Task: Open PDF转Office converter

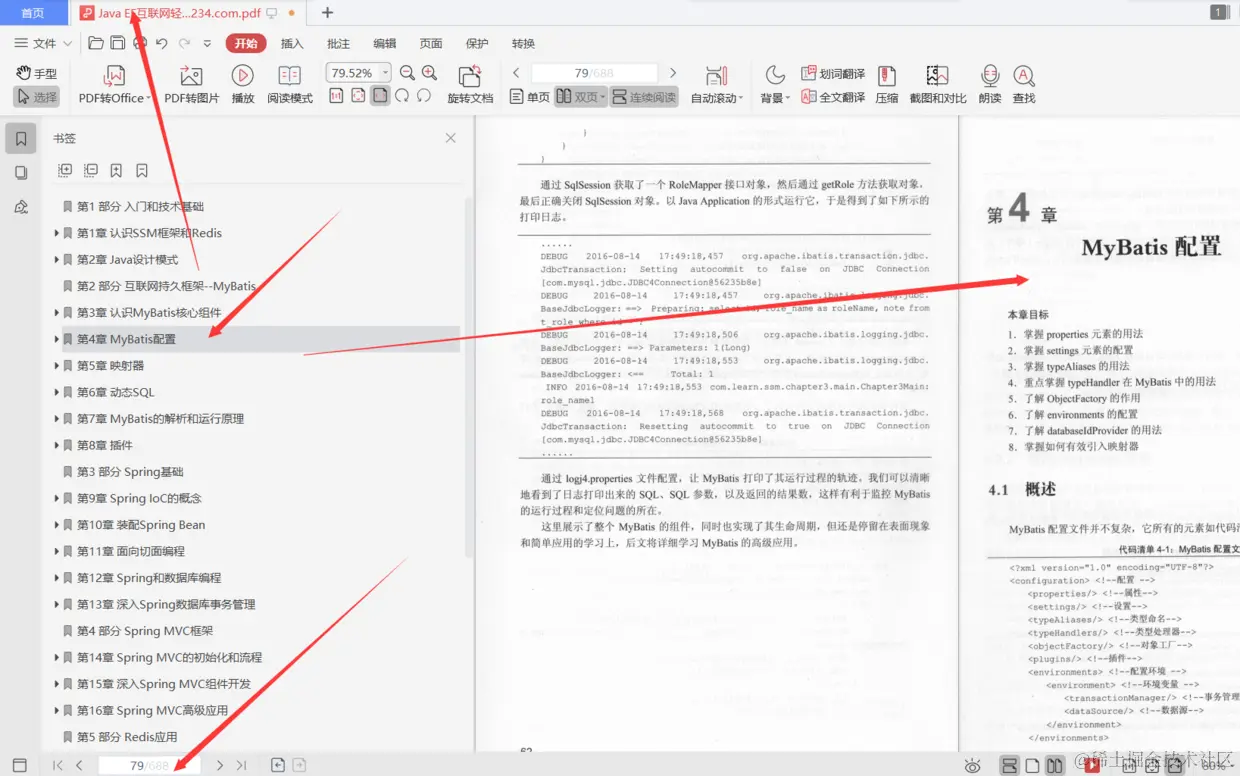Action: coord(114,84)
